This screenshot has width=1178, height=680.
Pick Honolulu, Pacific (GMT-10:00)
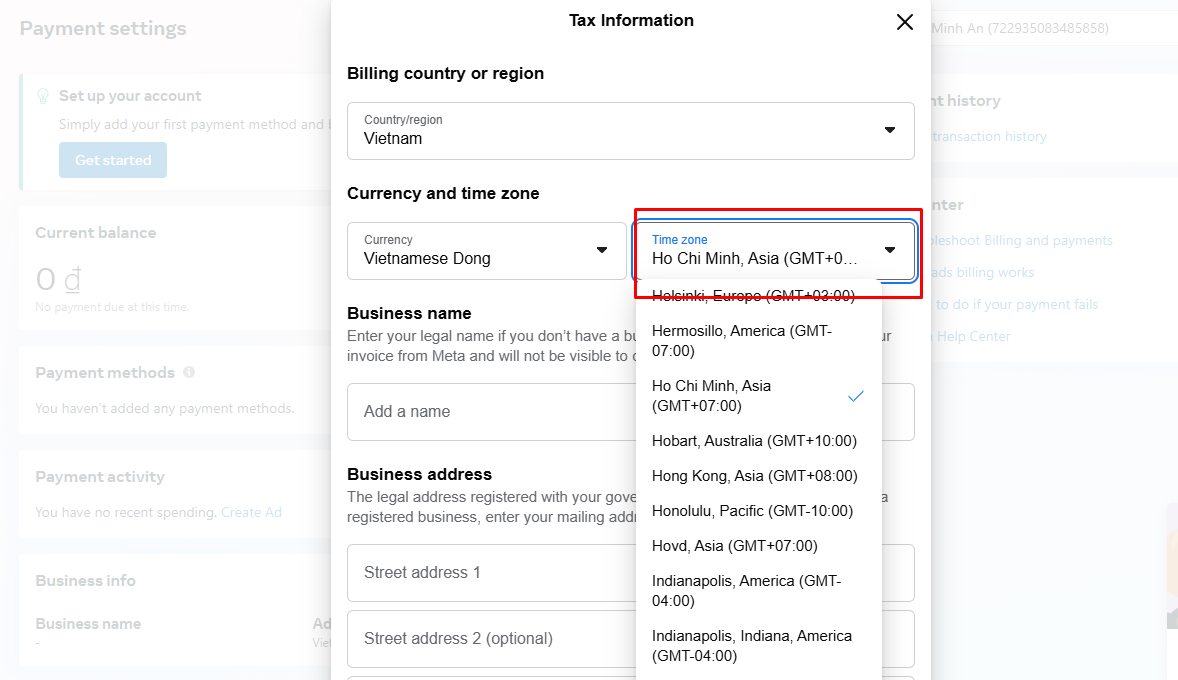pos(758,511)
